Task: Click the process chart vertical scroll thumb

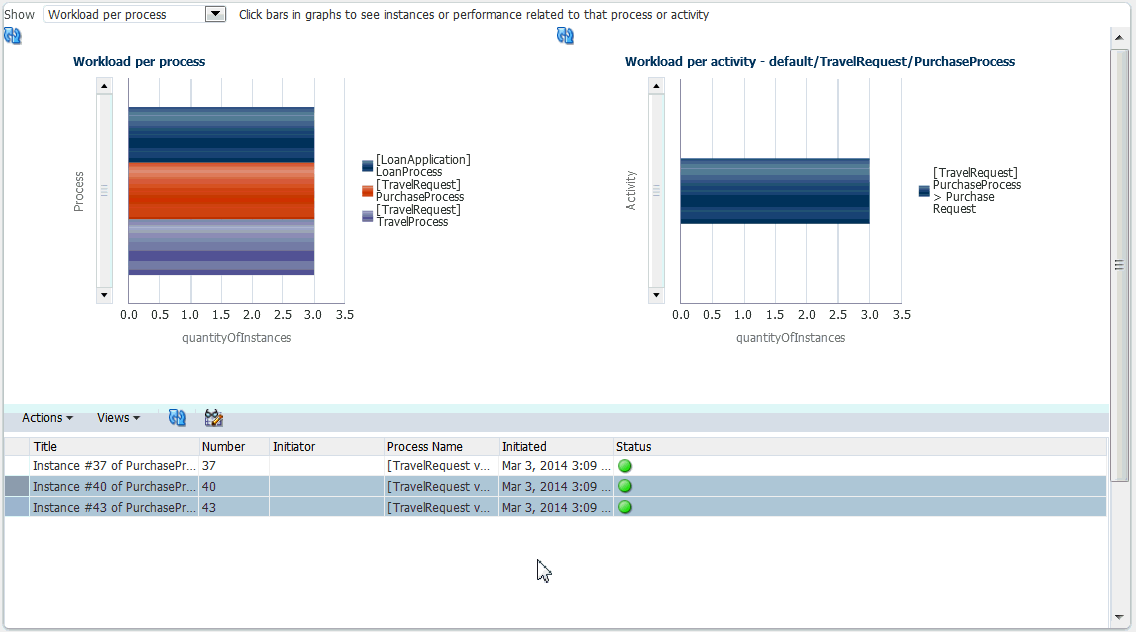Action: click(x=104, y=191)
